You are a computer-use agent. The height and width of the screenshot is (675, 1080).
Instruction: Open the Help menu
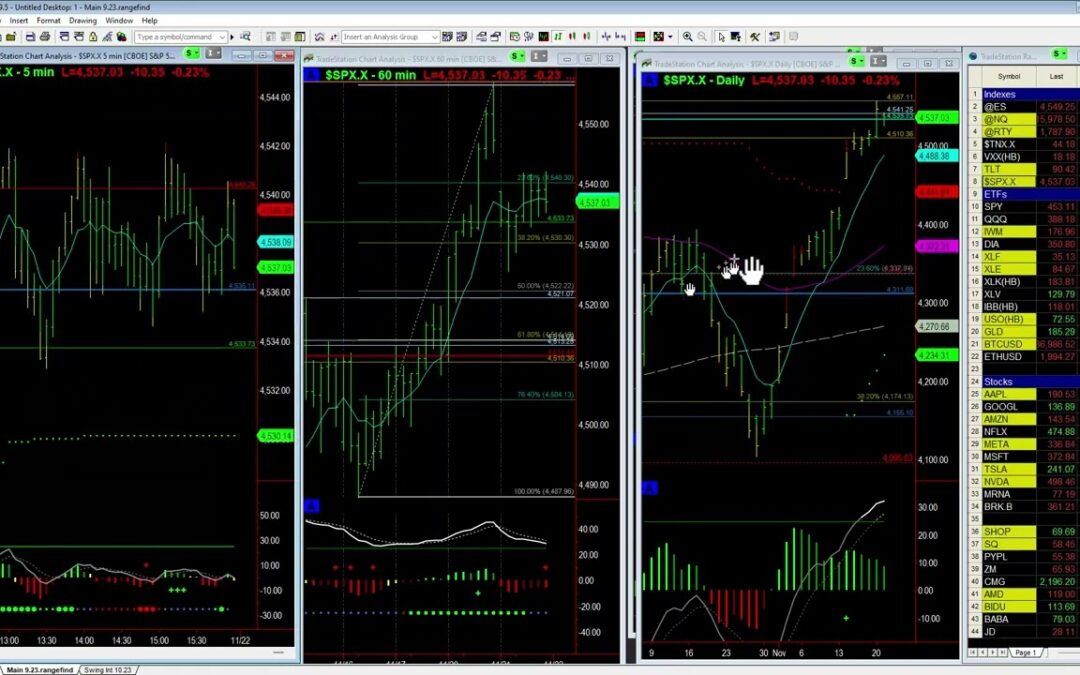click(149, 21)
